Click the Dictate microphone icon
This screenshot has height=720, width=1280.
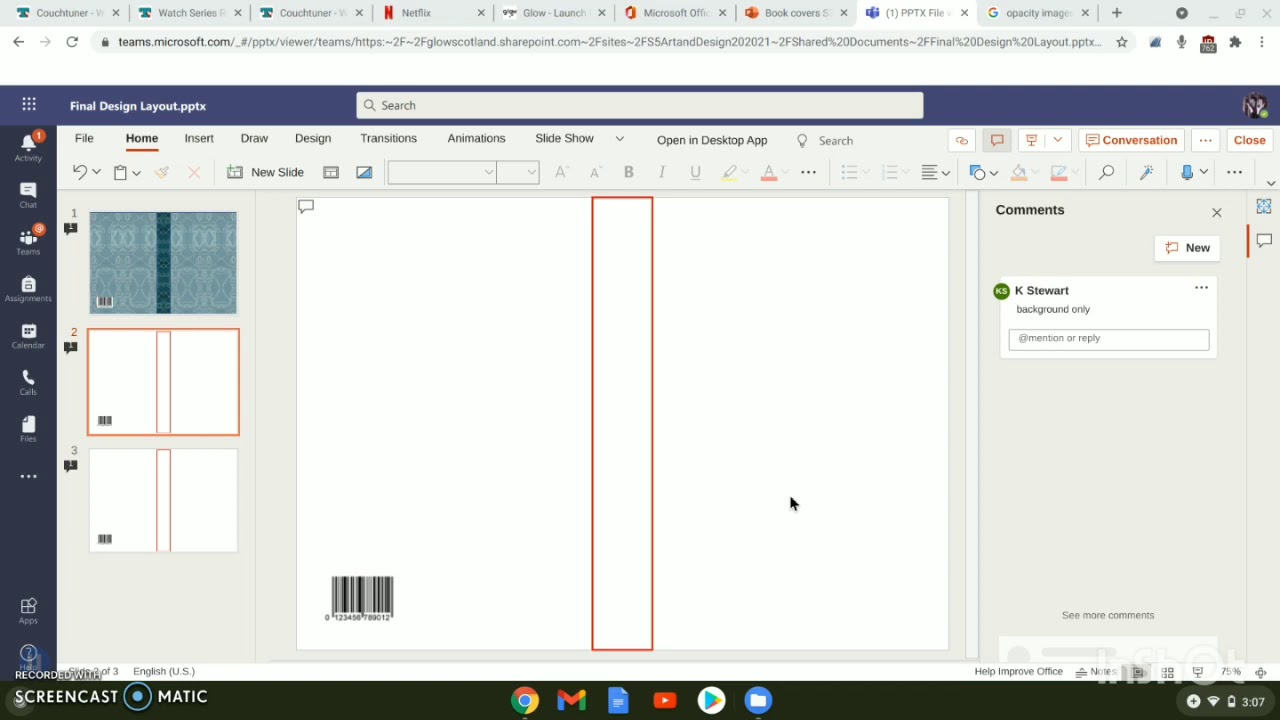pyautogui.click(x=1187, y=172)
